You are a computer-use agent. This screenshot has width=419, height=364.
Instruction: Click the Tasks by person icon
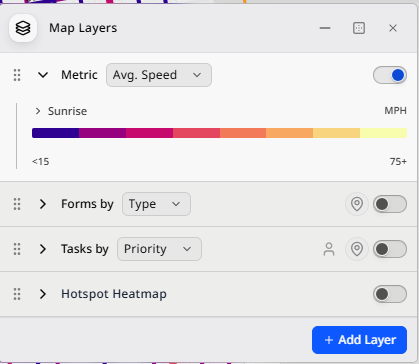[x=329, y=249]
